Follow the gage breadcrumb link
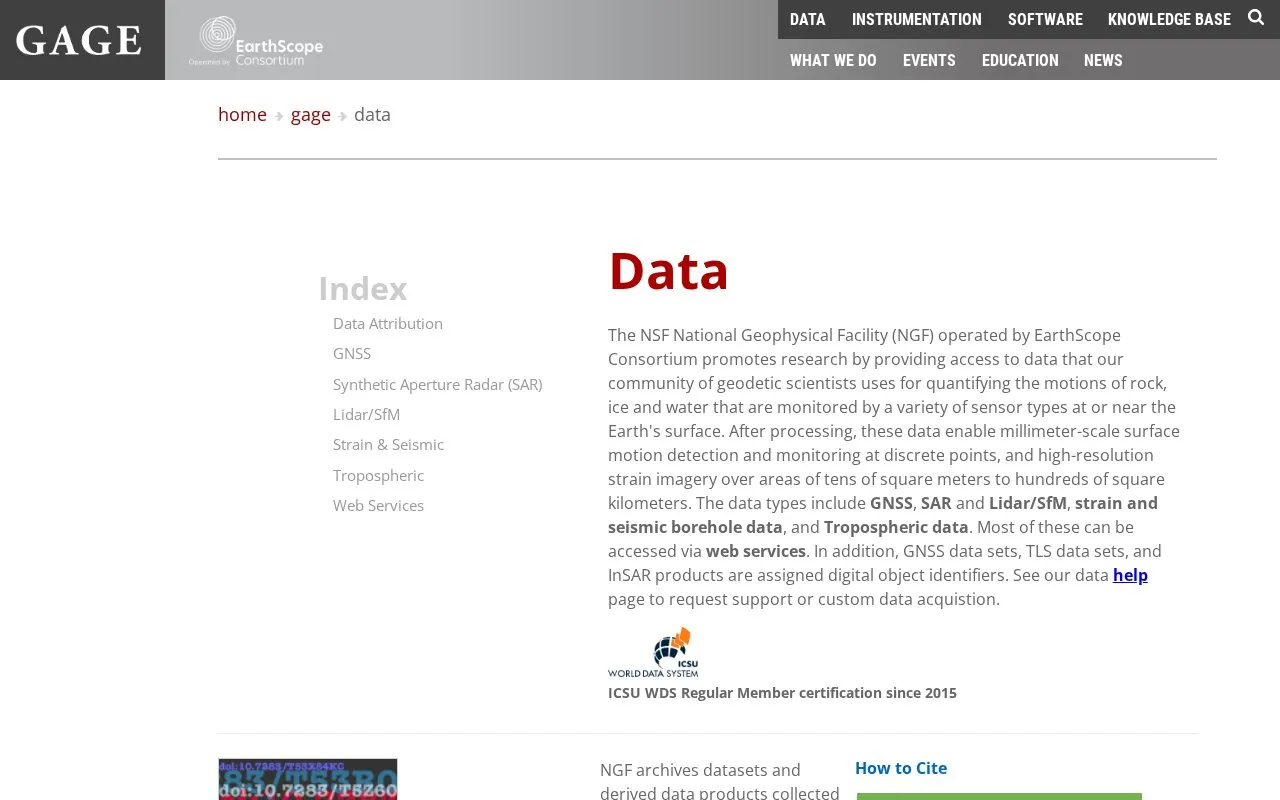Image resolution: width=1280 pixels, height=800 pixels. coord(311,115)
